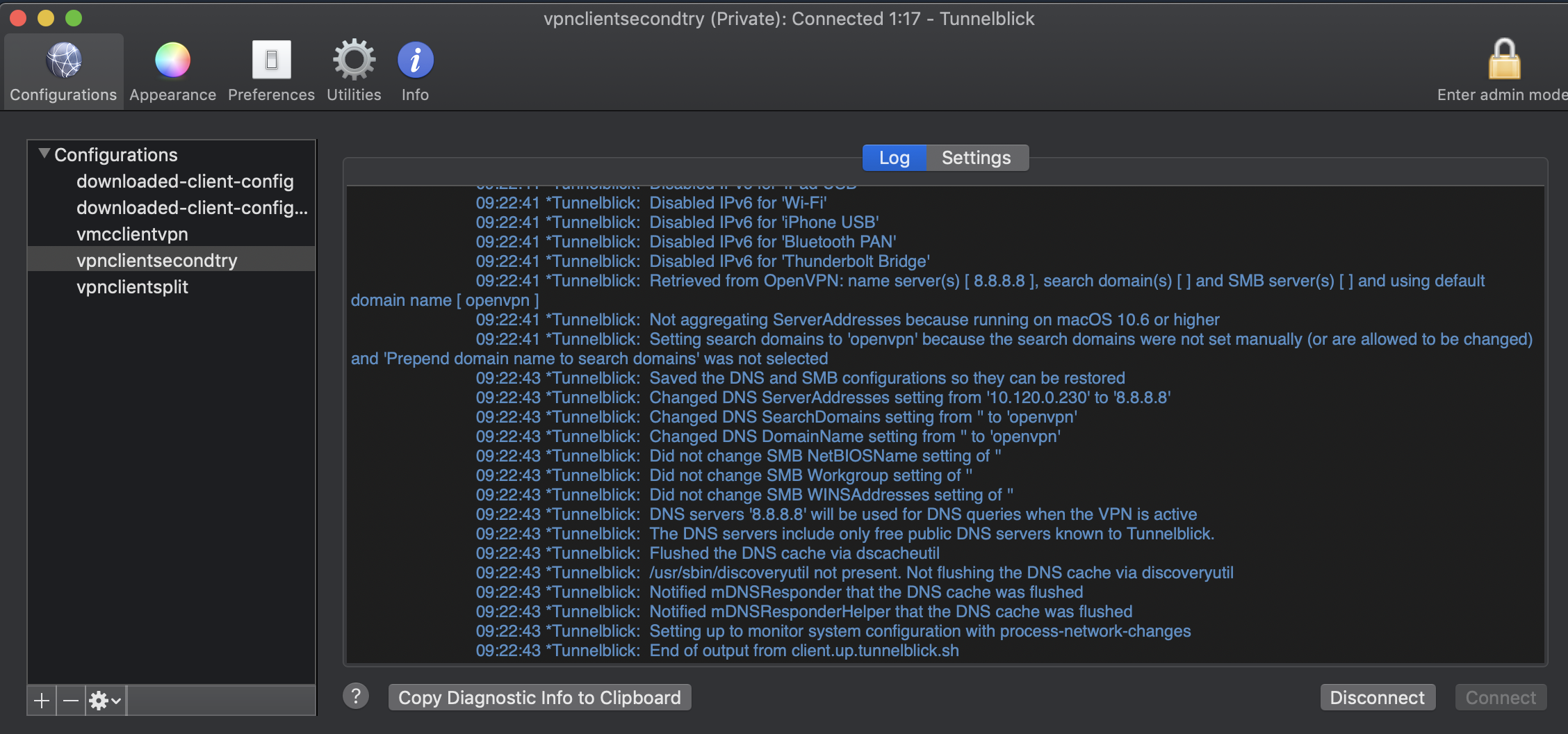Collapse the Configurations tree triangle
1568x734 pixels.
point(44,154)
